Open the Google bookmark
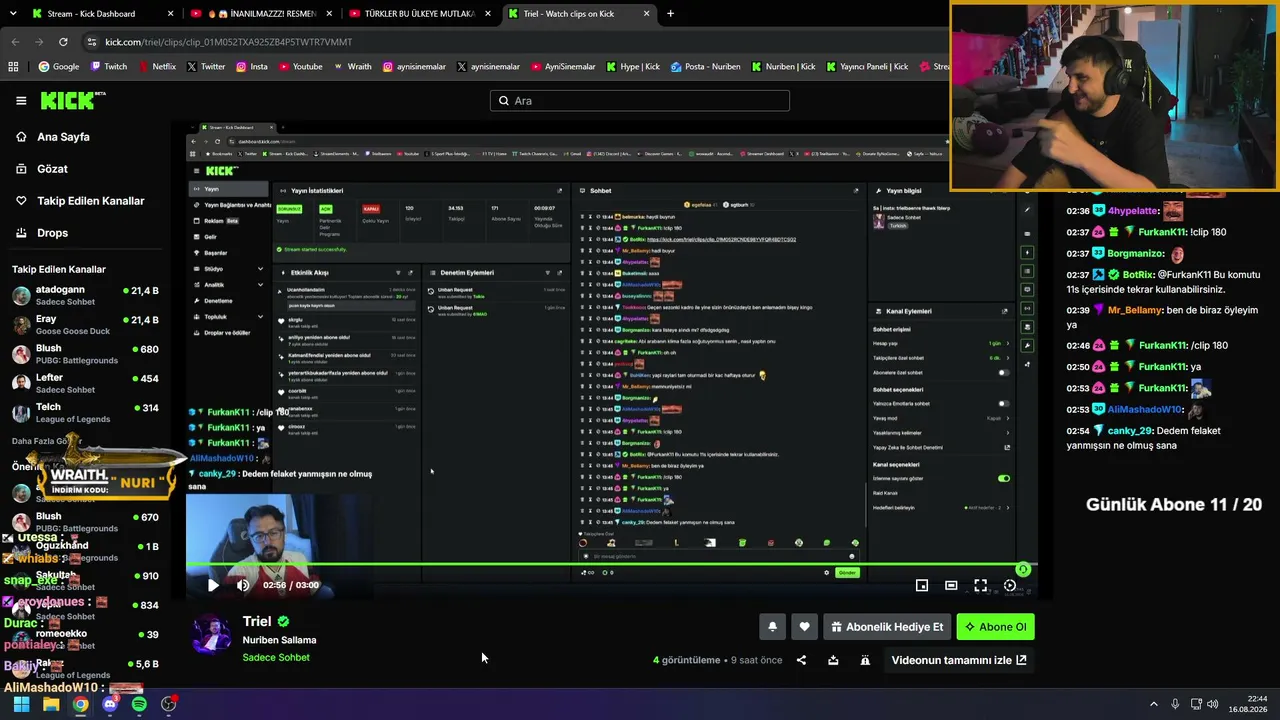The image size is (1280, 720). (x=59, y=67)
